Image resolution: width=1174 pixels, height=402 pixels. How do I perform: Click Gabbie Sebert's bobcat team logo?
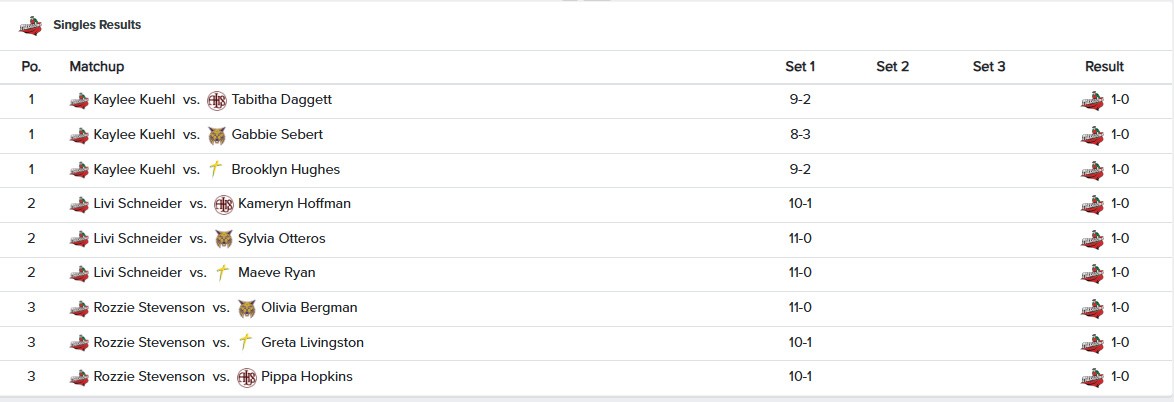pos(217,135)
